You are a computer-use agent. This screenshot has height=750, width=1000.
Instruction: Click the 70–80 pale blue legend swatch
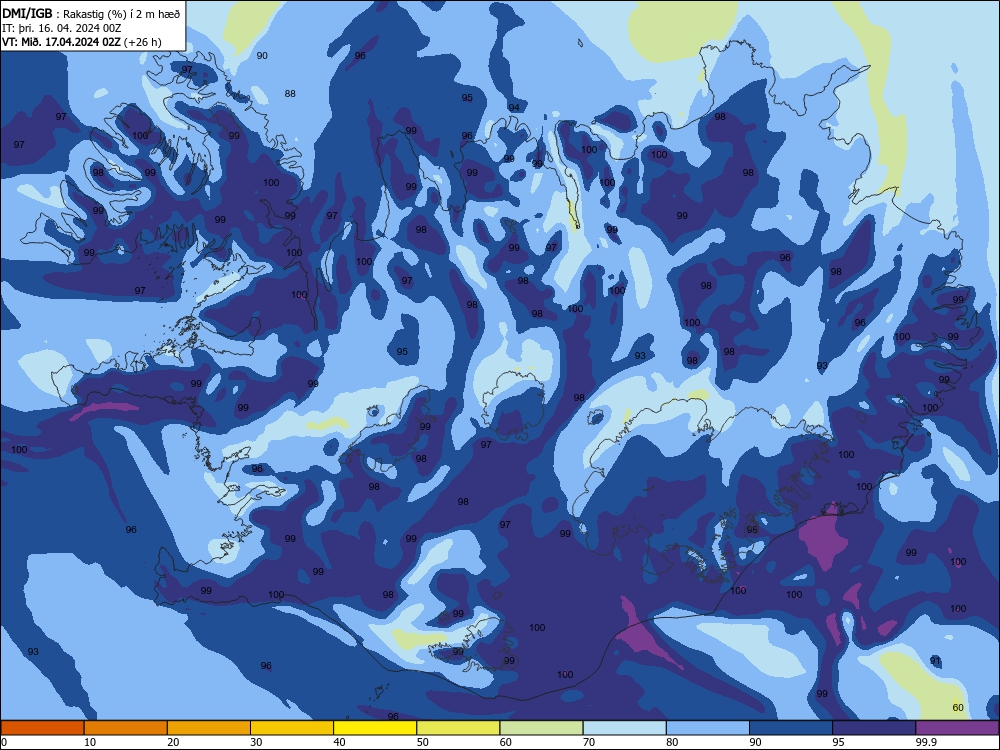click(624, 728)
